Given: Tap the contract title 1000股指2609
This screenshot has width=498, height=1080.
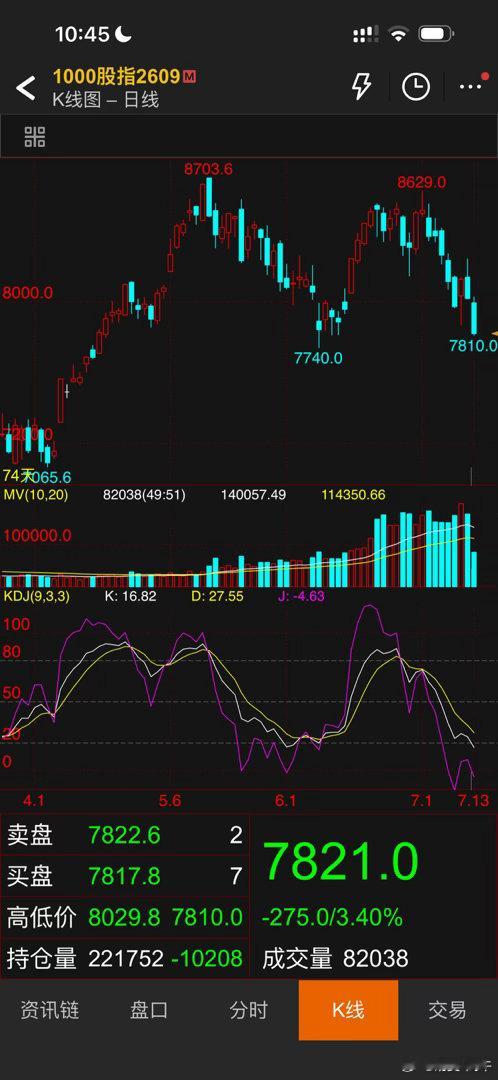Looking at the screenshot, I should [117, 76].
